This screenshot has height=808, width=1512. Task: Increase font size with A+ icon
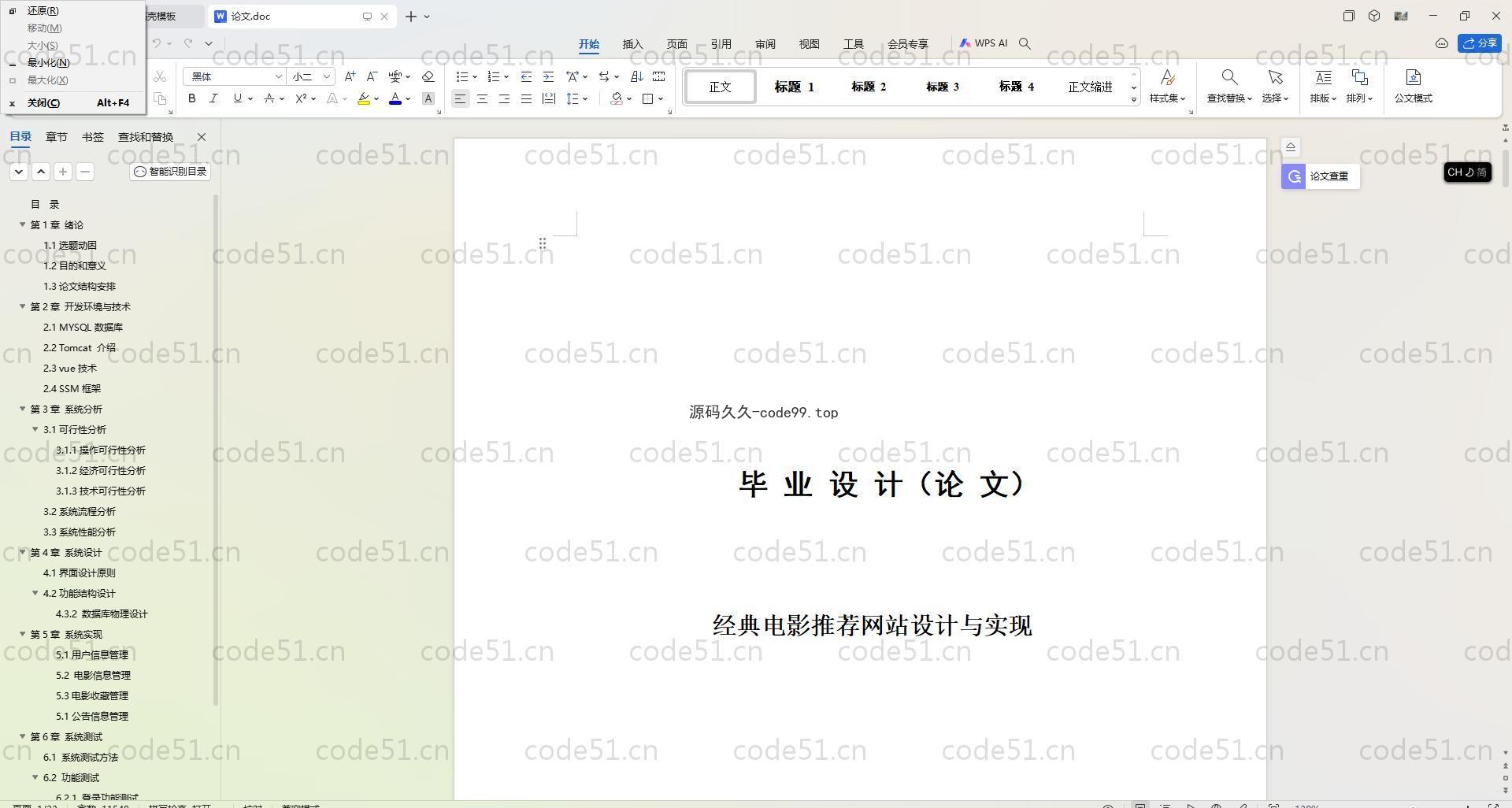[x=350, y=76]
